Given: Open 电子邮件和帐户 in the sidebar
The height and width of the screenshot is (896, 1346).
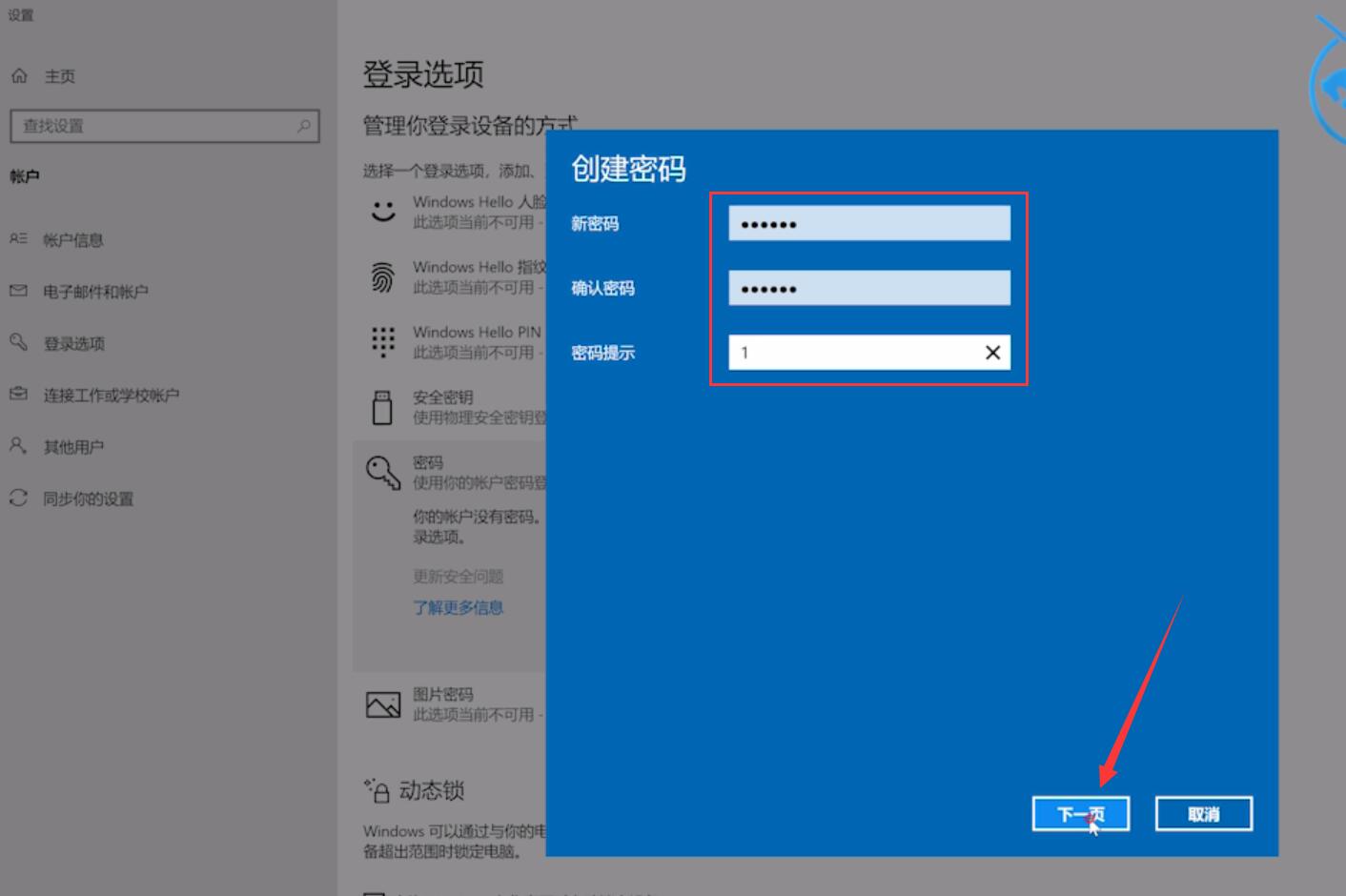Looking at the screenshot, I should 95,292.
